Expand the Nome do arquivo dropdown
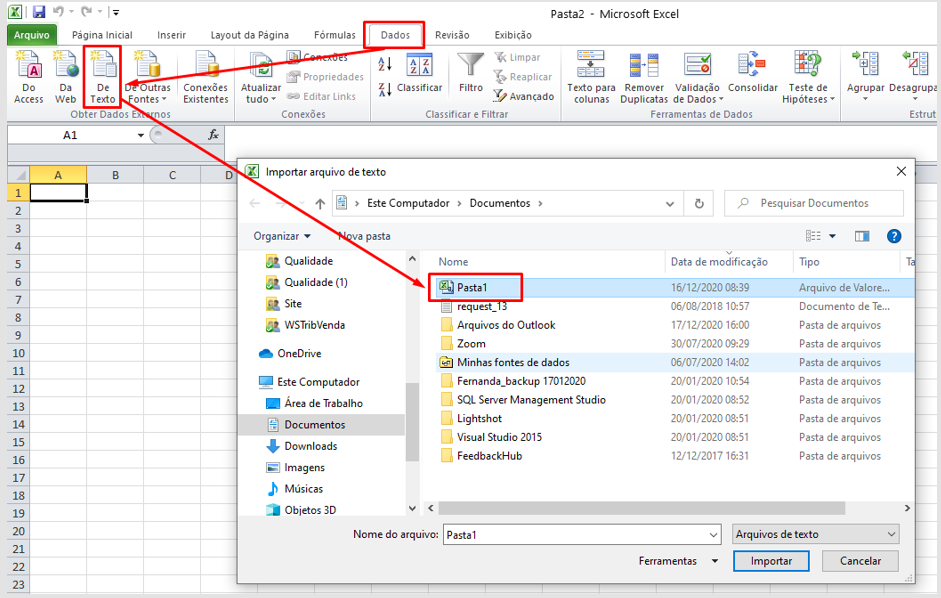The image size is (941, 598). point(713,534)
